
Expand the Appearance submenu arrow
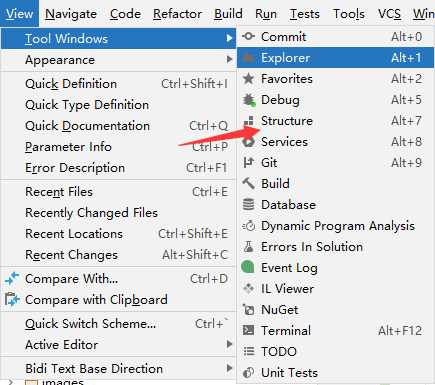tap(229, 60)
